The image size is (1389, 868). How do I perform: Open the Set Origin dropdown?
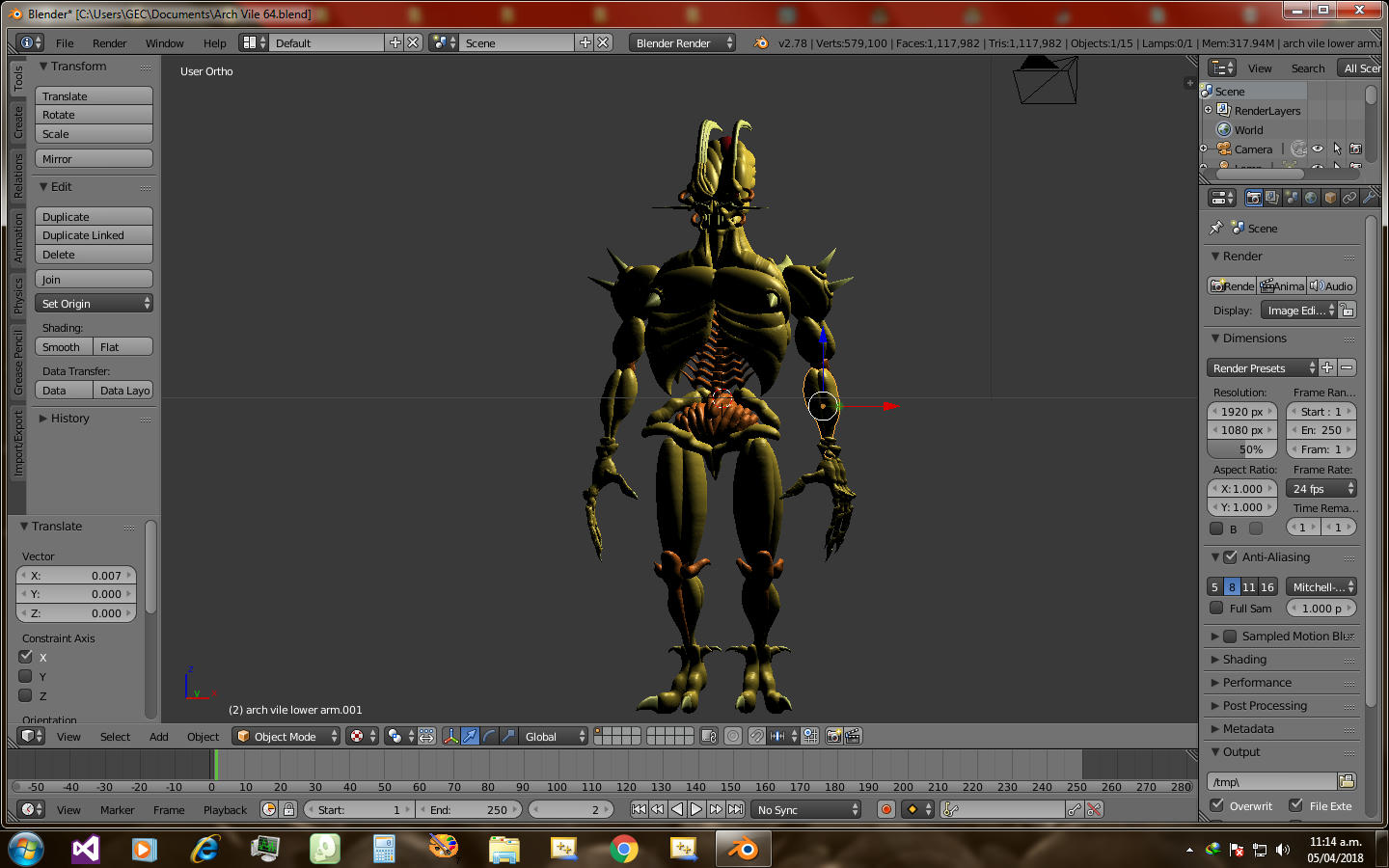(x=95, y=303)
